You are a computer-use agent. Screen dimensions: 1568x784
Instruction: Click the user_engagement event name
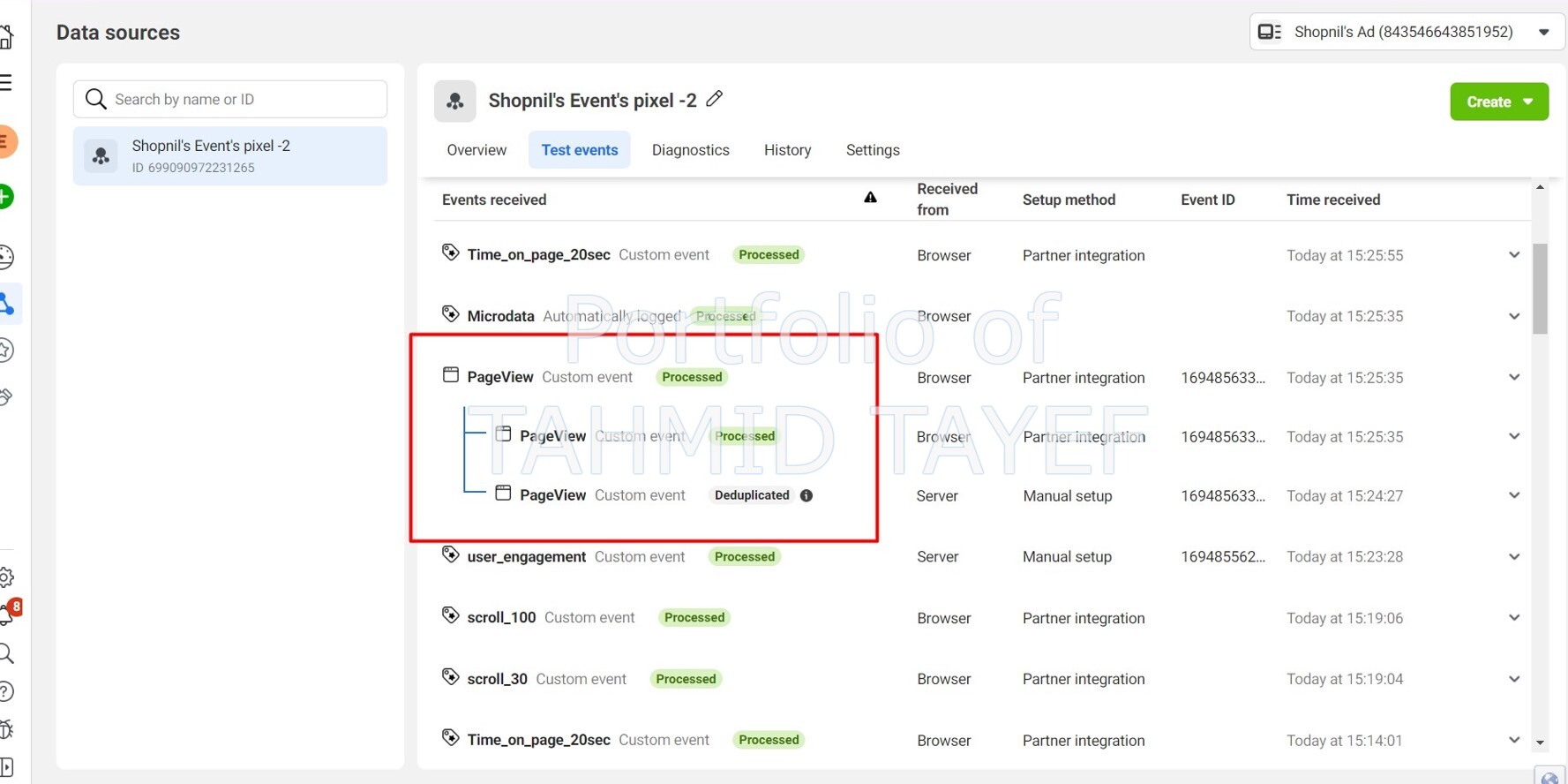pos(526,557)
